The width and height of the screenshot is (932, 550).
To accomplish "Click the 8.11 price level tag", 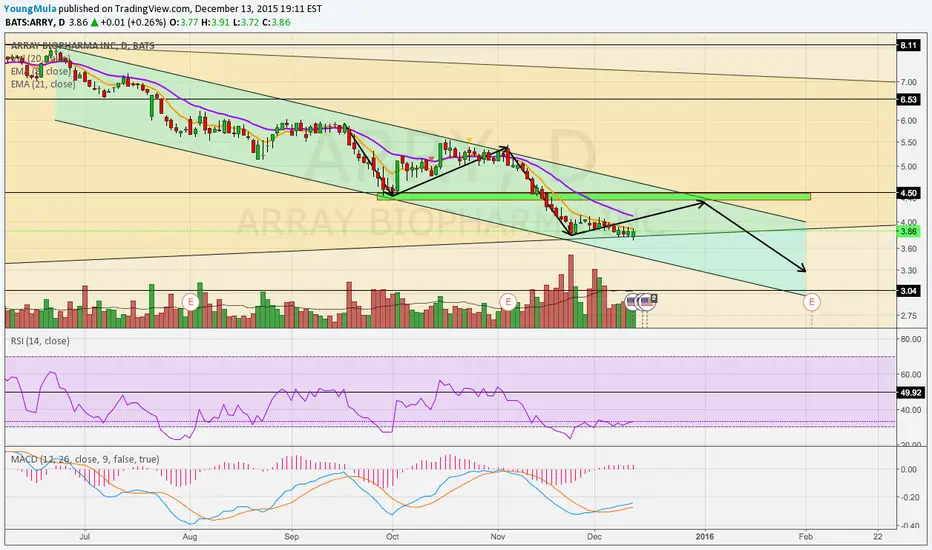I will point(908,45).
